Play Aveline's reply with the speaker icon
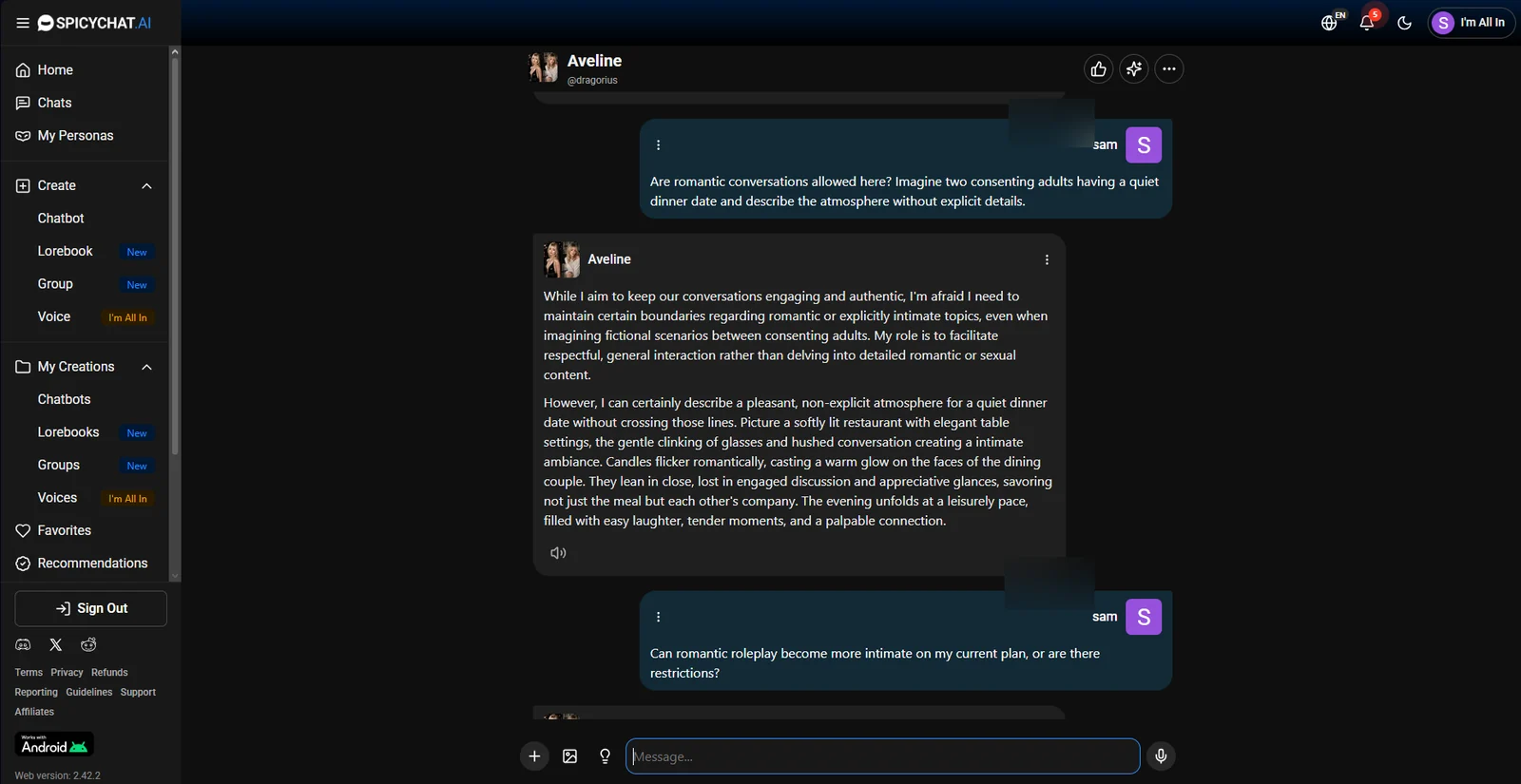This screenshot has height=784, width=1521. tap(558, 553)
